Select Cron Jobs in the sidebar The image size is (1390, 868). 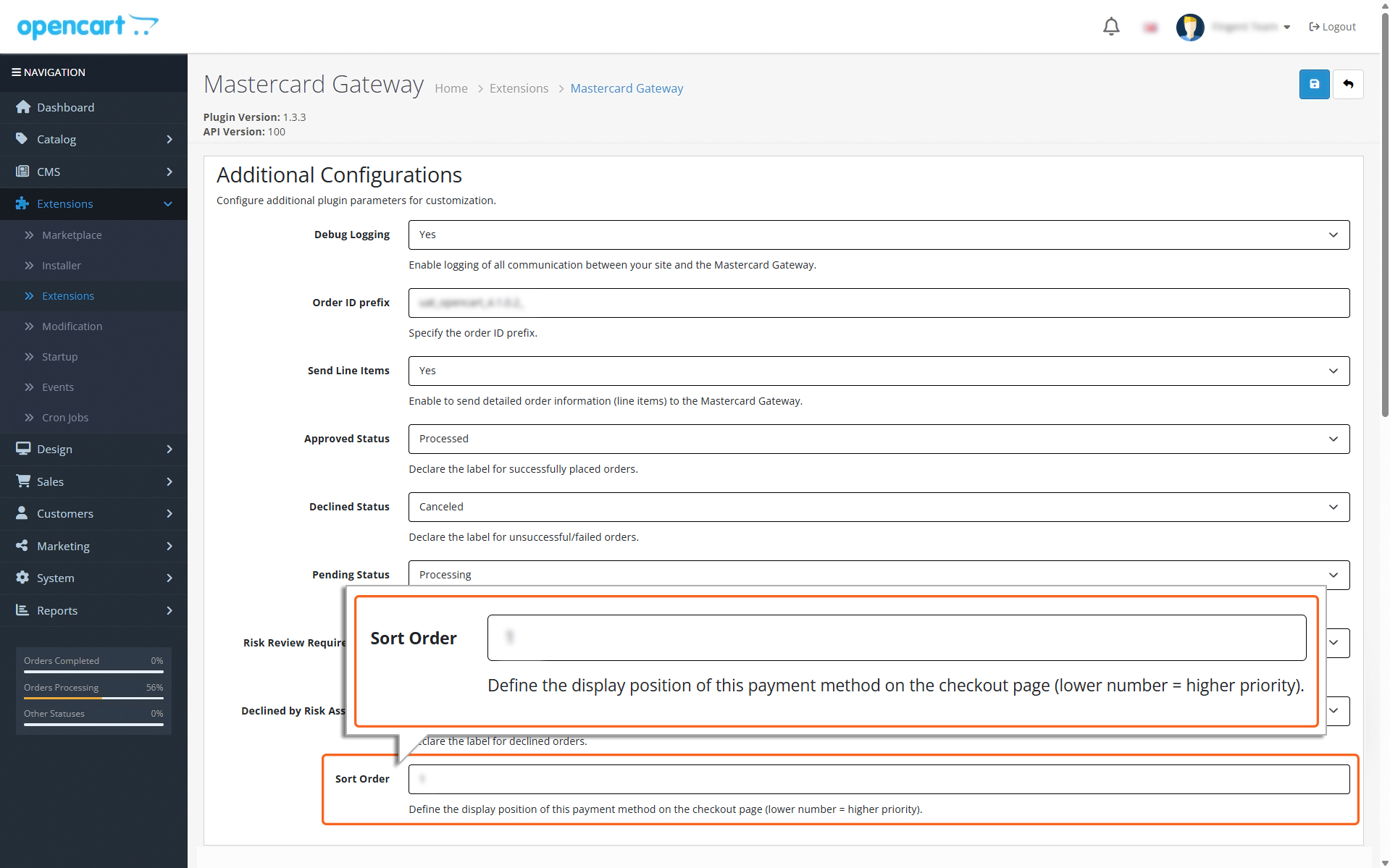(65, 418)
